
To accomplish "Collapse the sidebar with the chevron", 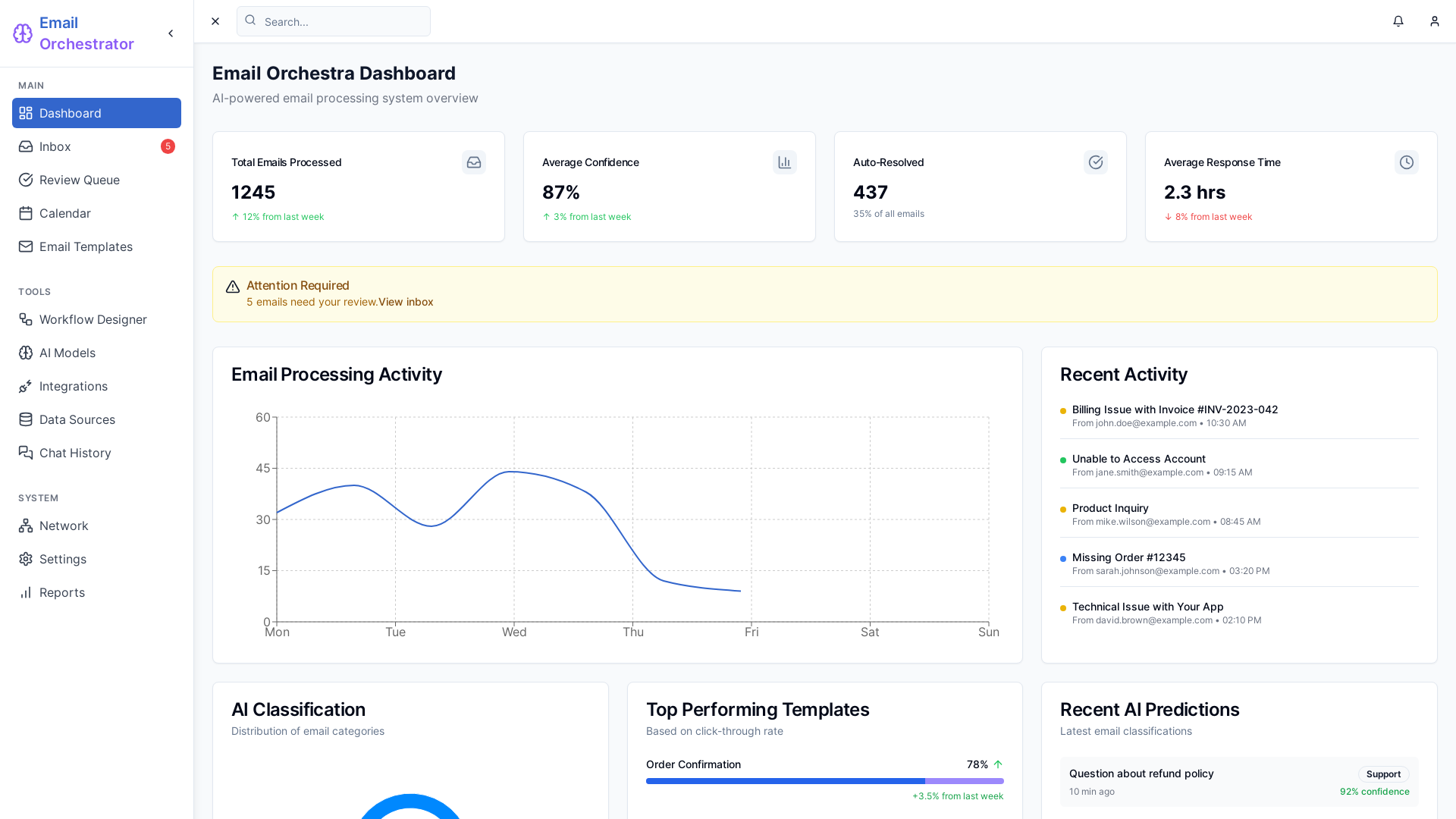I will pyautogui.click(x=171, y=33).
